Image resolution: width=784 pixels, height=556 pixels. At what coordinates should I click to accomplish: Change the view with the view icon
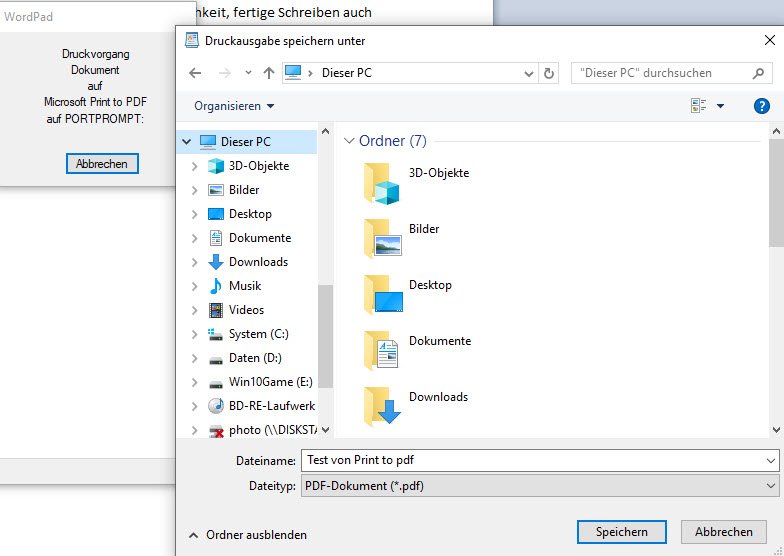[x=698, y=106]
